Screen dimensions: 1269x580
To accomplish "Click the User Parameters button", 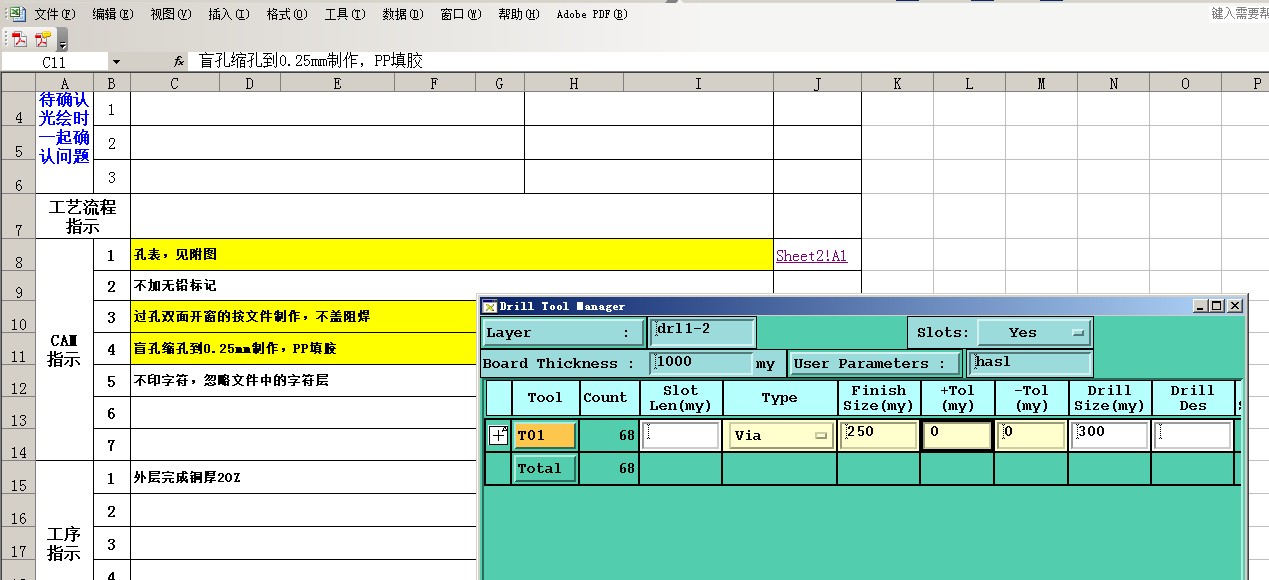I will pyautogui.click(x=875, y=363).
